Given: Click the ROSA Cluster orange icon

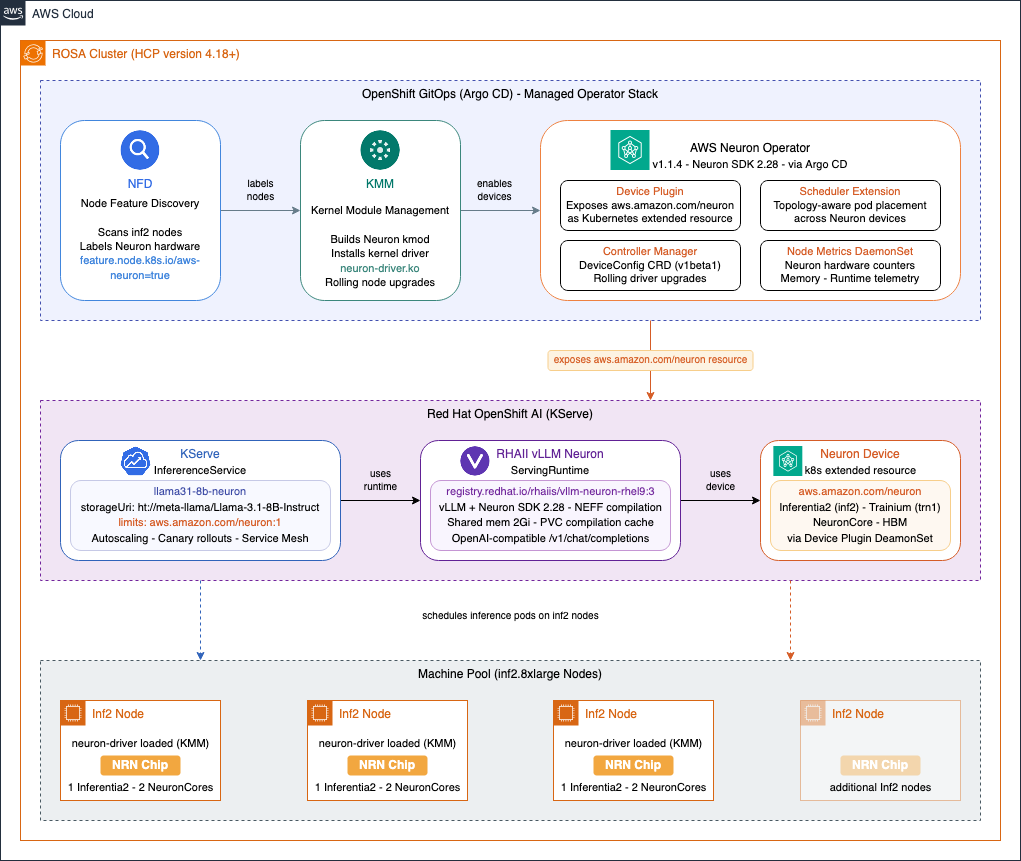Looking at the screenshot, I should [33, 53].
